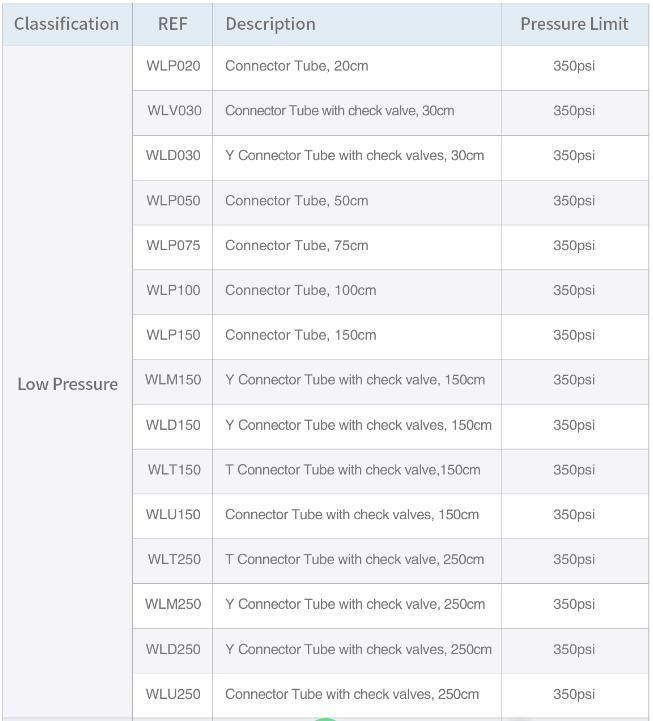Click the Classification column header

[x=67, y=24]
